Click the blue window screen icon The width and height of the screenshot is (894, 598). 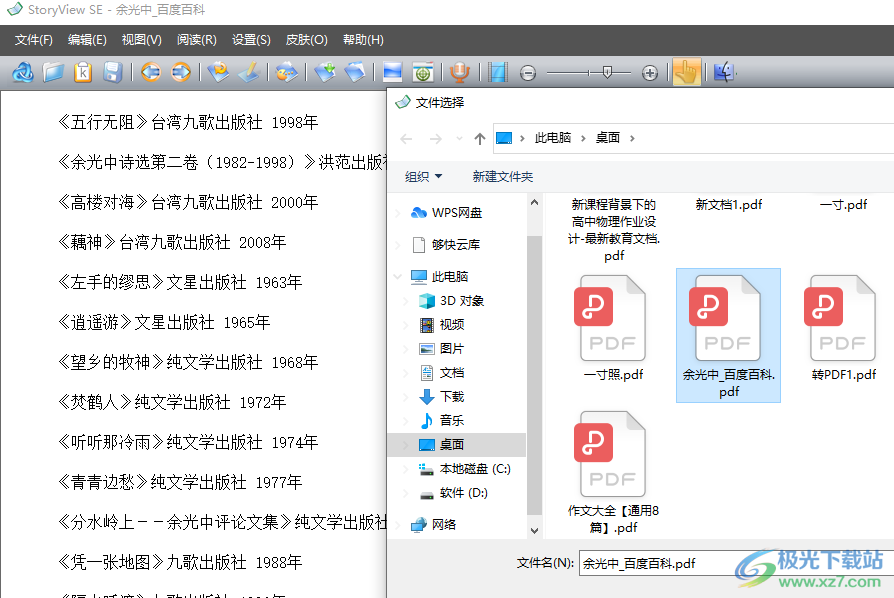(392, 72)
